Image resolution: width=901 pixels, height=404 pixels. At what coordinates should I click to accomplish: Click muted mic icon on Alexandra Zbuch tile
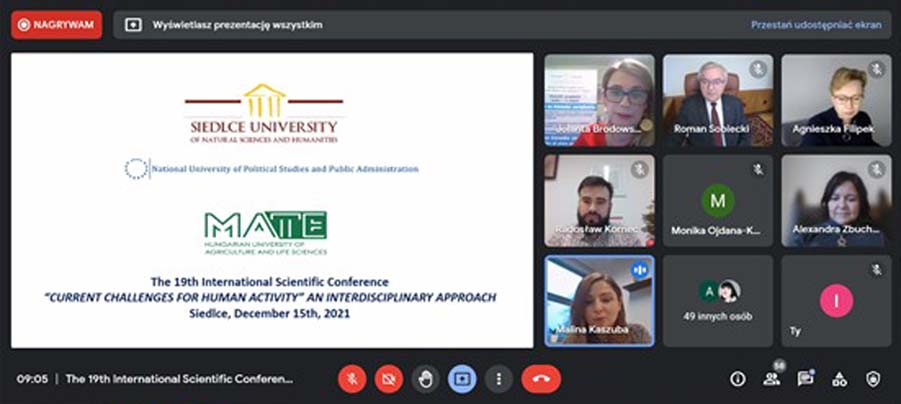point(876,170)
